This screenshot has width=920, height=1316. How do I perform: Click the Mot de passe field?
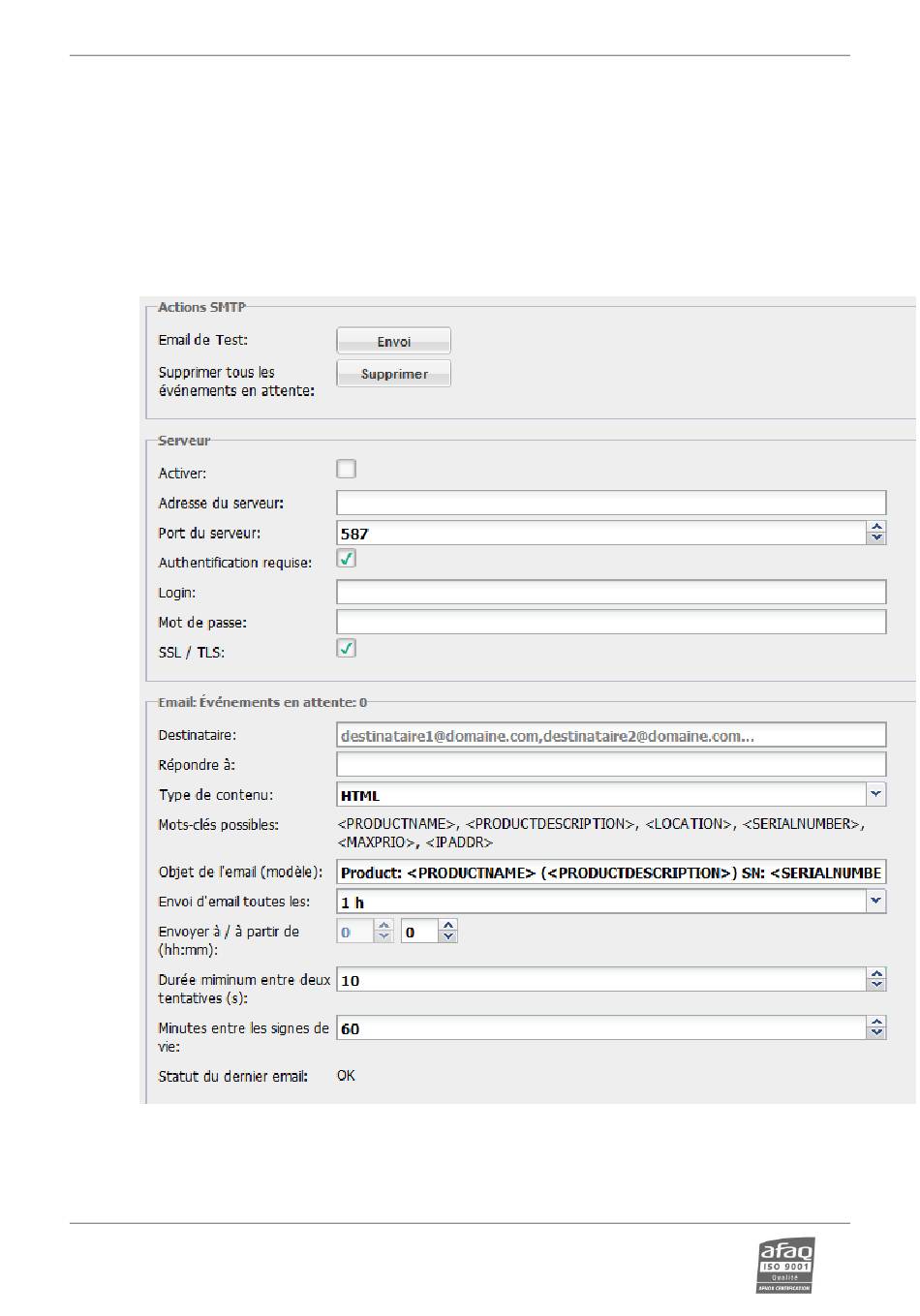point(611,622)
